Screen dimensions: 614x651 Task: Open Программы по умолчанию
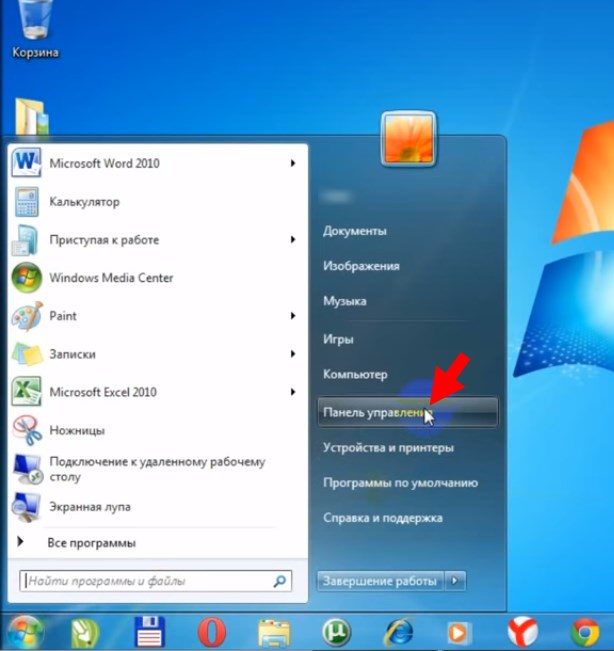point(401,483)
